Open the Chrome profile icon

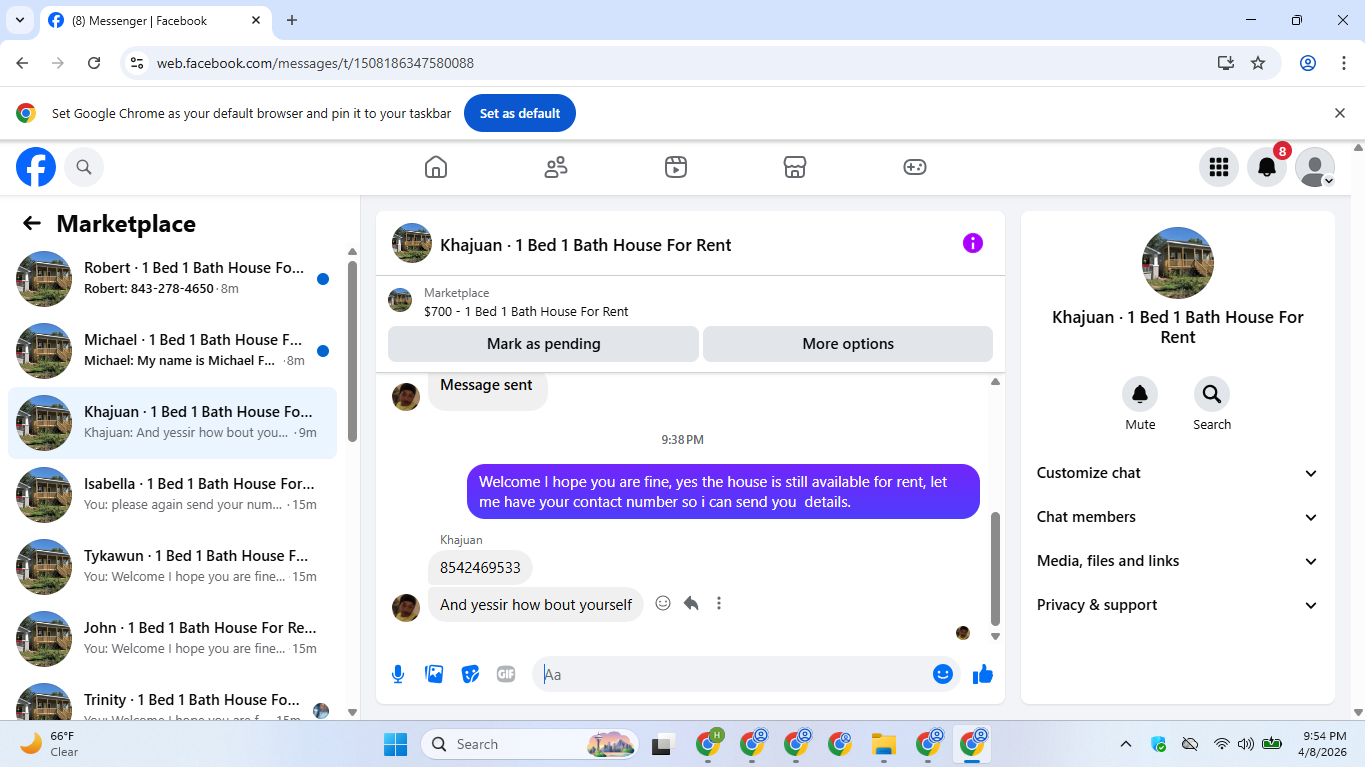pos(1308,63)
